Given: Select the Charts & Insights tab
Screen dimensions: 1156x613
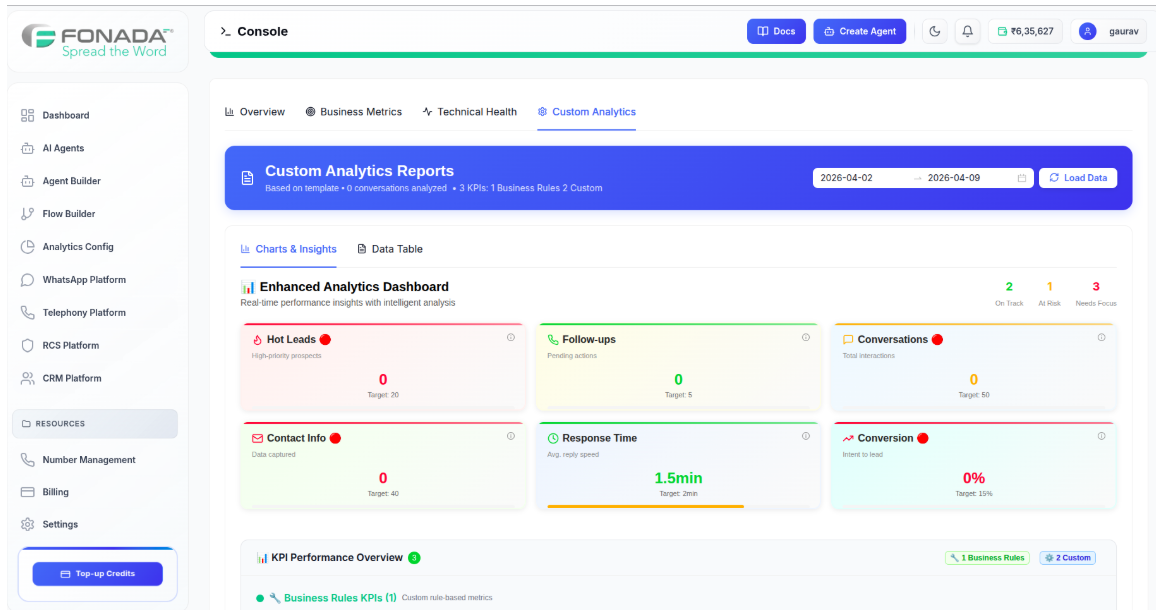Looking at the screenshot, I should pyautogui.click(x=288, y=249).
